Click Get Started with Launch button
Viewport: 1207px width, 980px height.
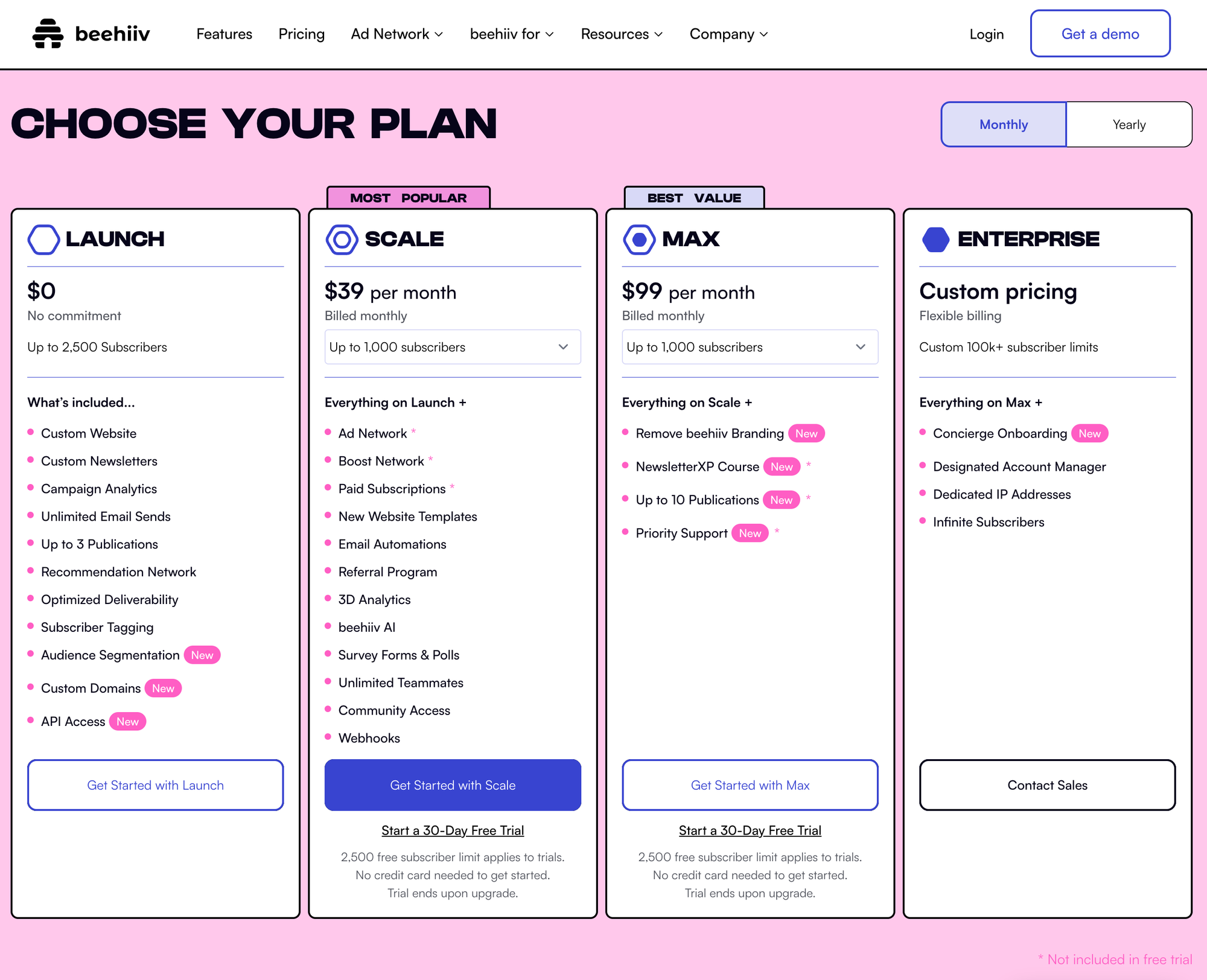pyautogui.click(x=155, y=785)
